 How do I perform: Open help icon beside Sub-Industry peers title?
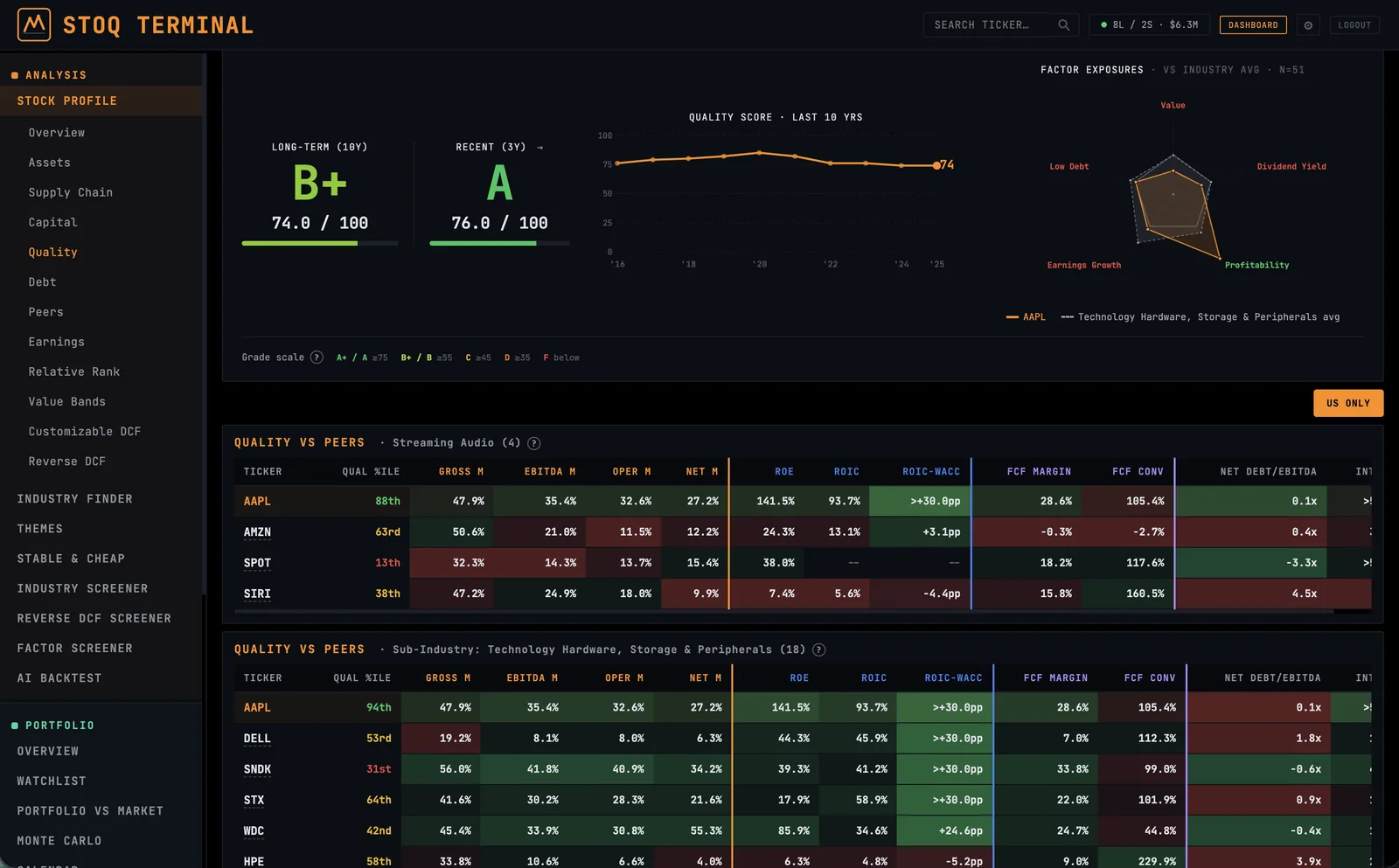[x=819, y=649]
